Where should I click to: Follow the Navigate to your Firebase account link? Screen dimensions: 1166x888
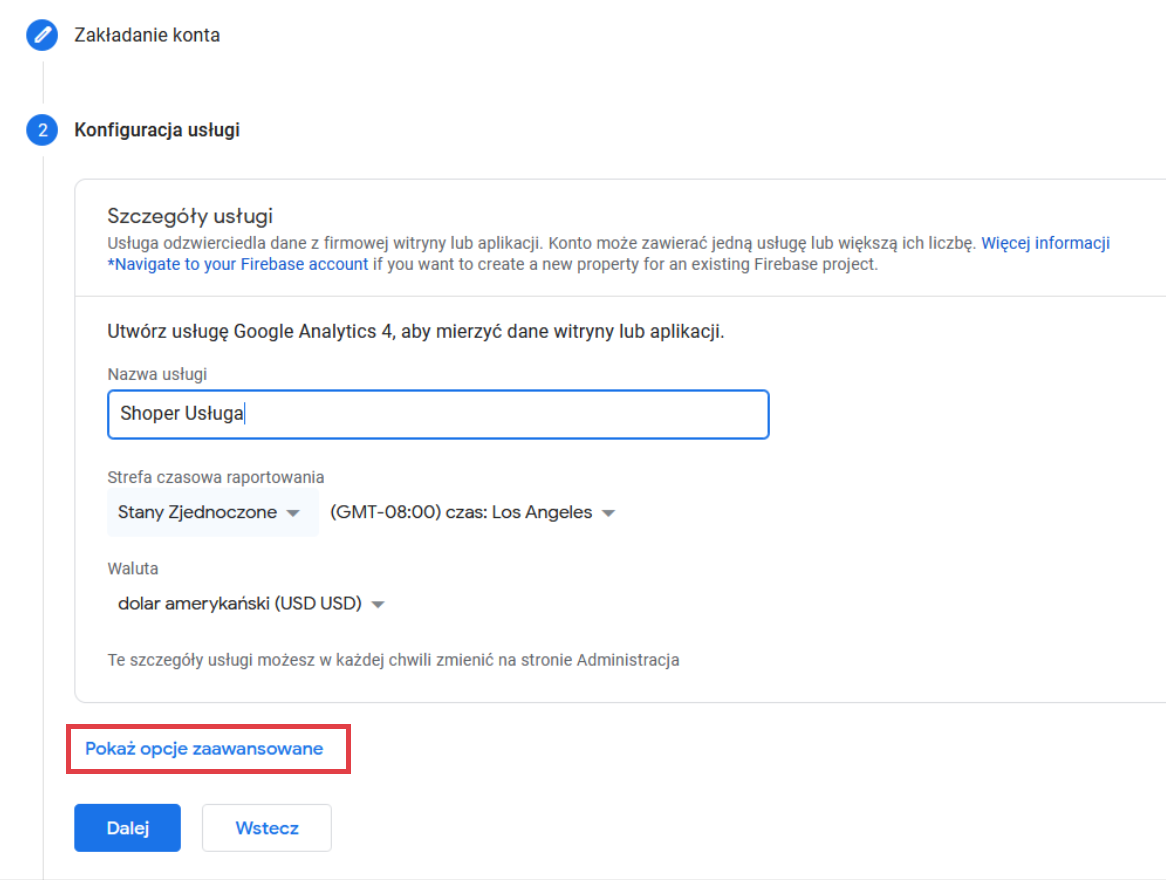point(238,264)
